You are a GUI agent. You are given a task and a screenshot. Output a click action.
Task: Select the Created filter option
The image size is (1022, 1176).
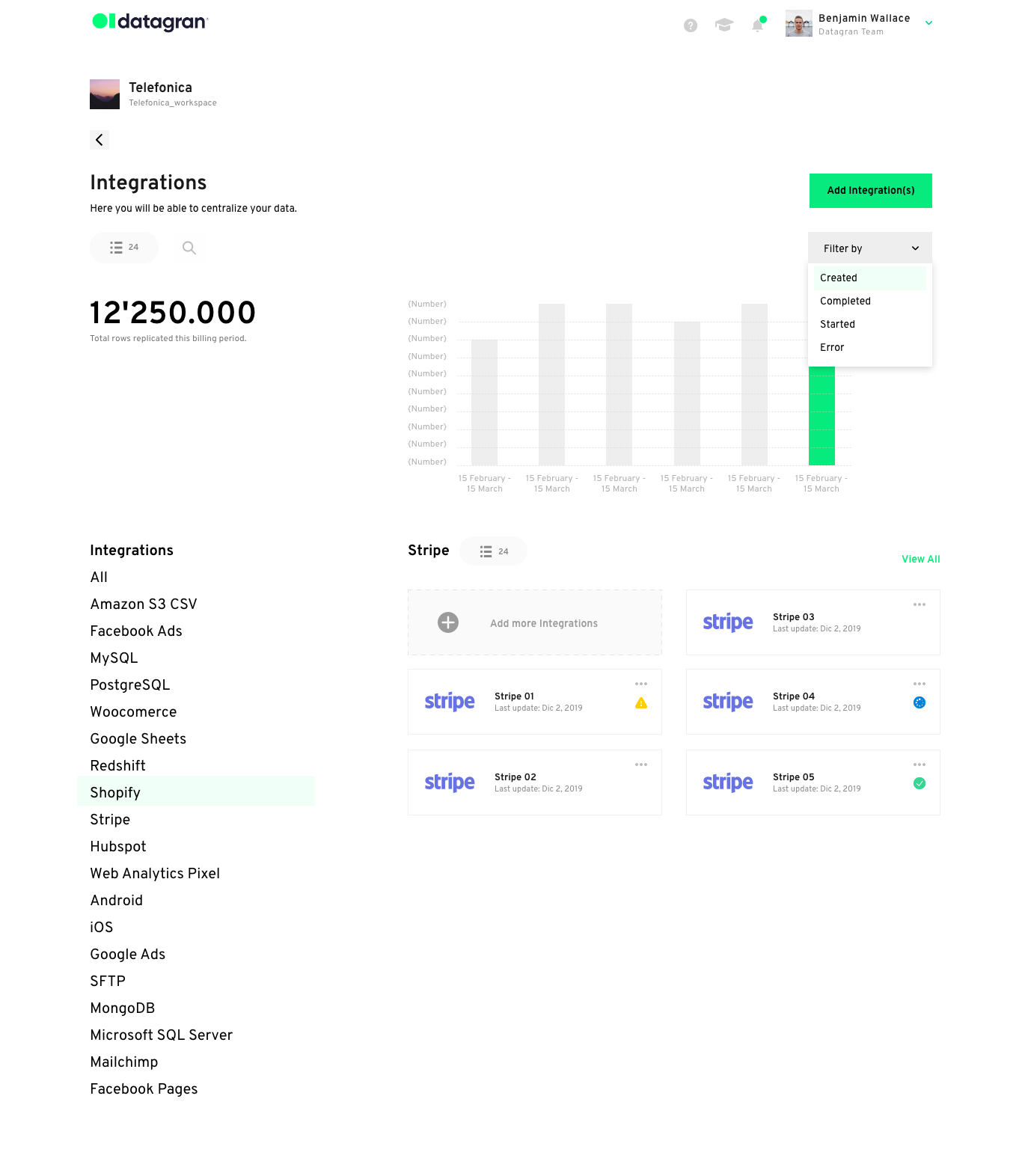(x=870, y=278)
